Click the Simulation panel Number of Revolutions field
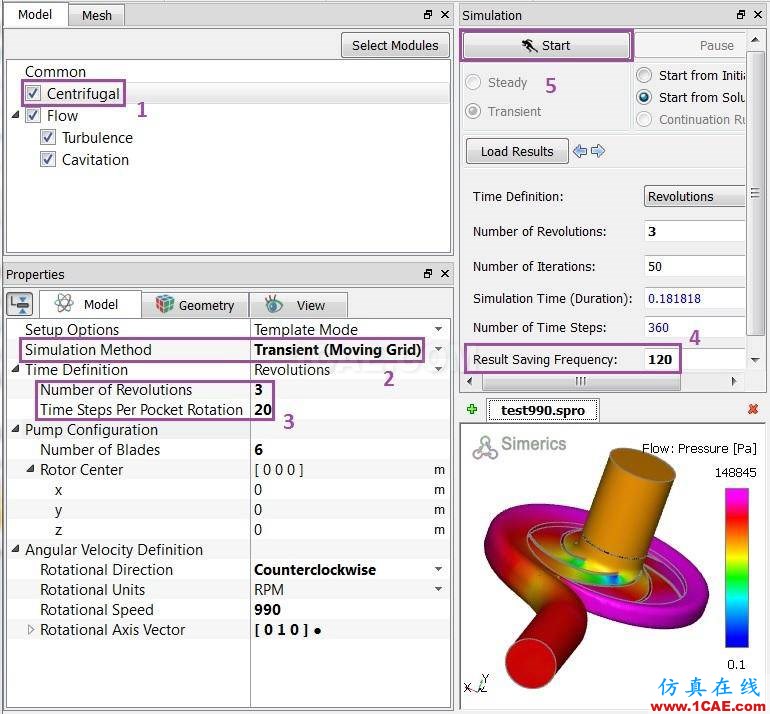This screenshot has height=714, width=770. click(694, 231)
